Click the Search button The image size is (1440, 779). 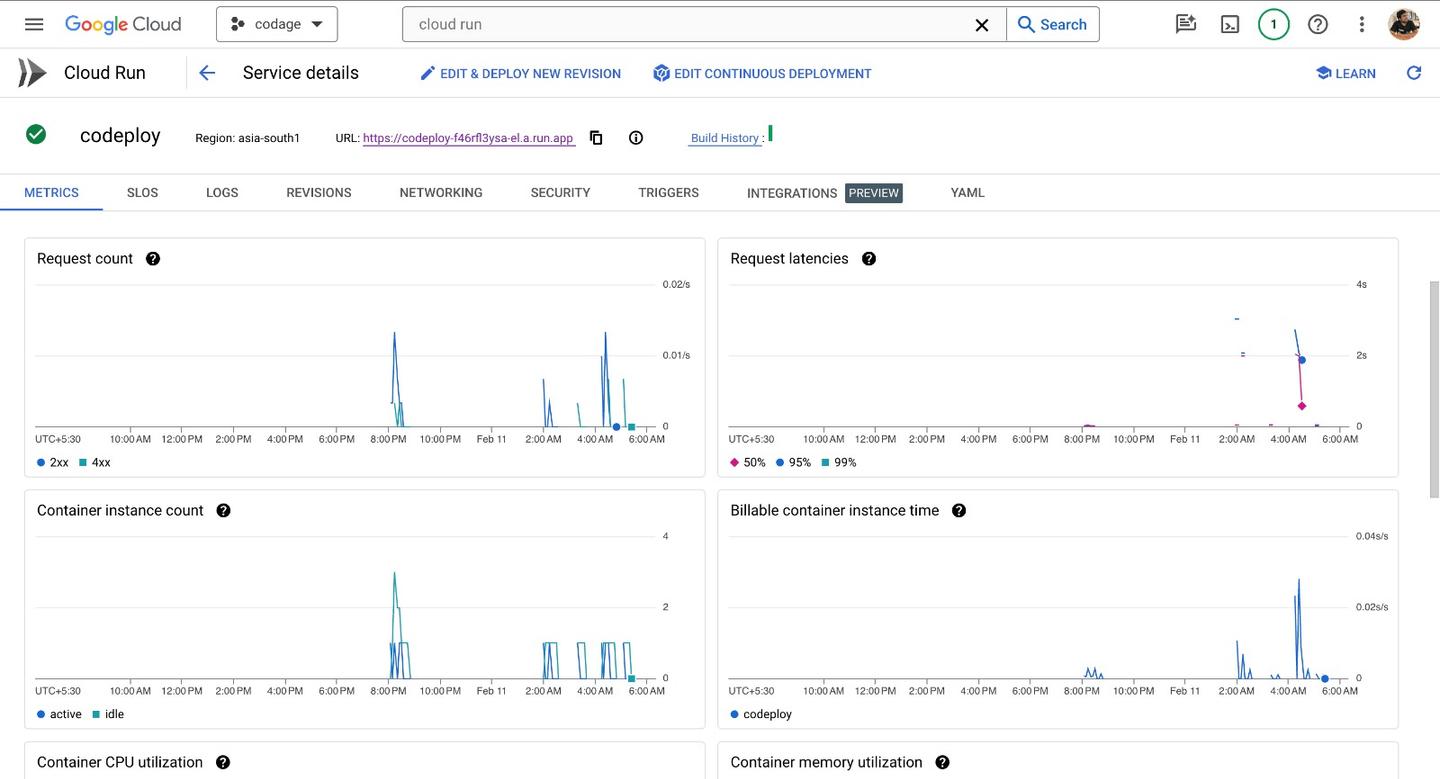tap(1052, 24)
